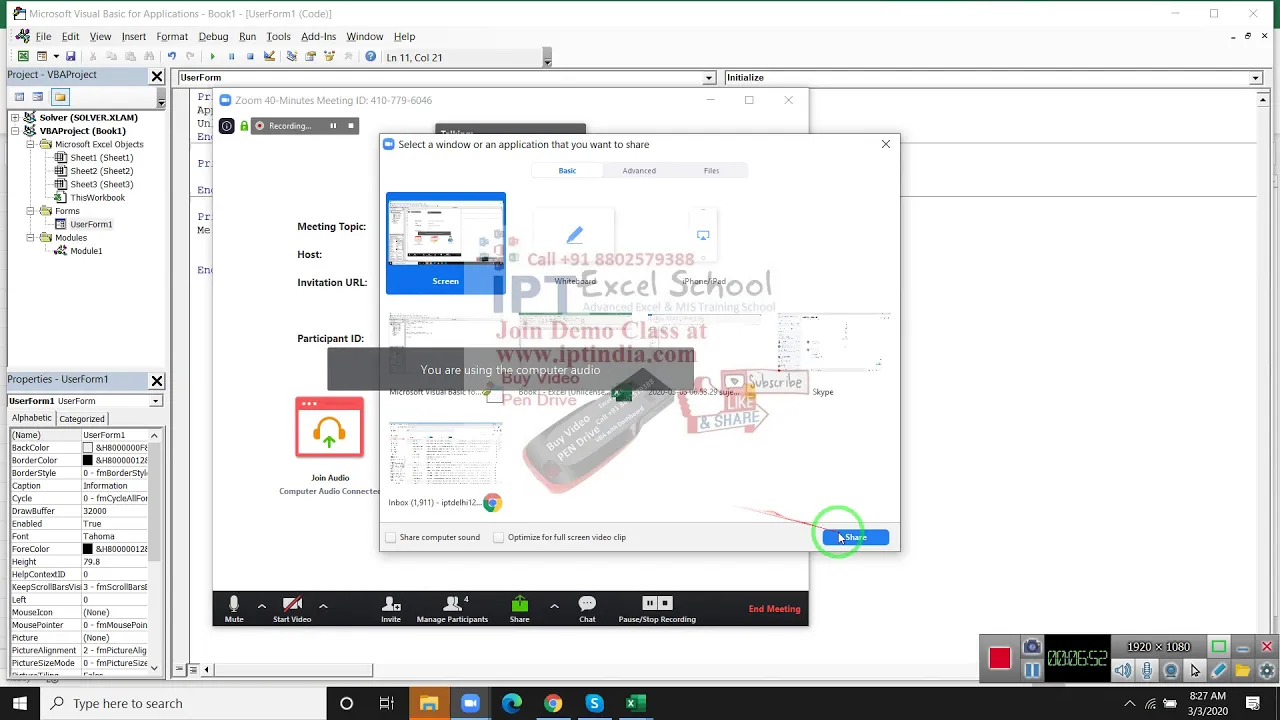Toggle Optimize for full screen video clip

(x=499, y=537)
